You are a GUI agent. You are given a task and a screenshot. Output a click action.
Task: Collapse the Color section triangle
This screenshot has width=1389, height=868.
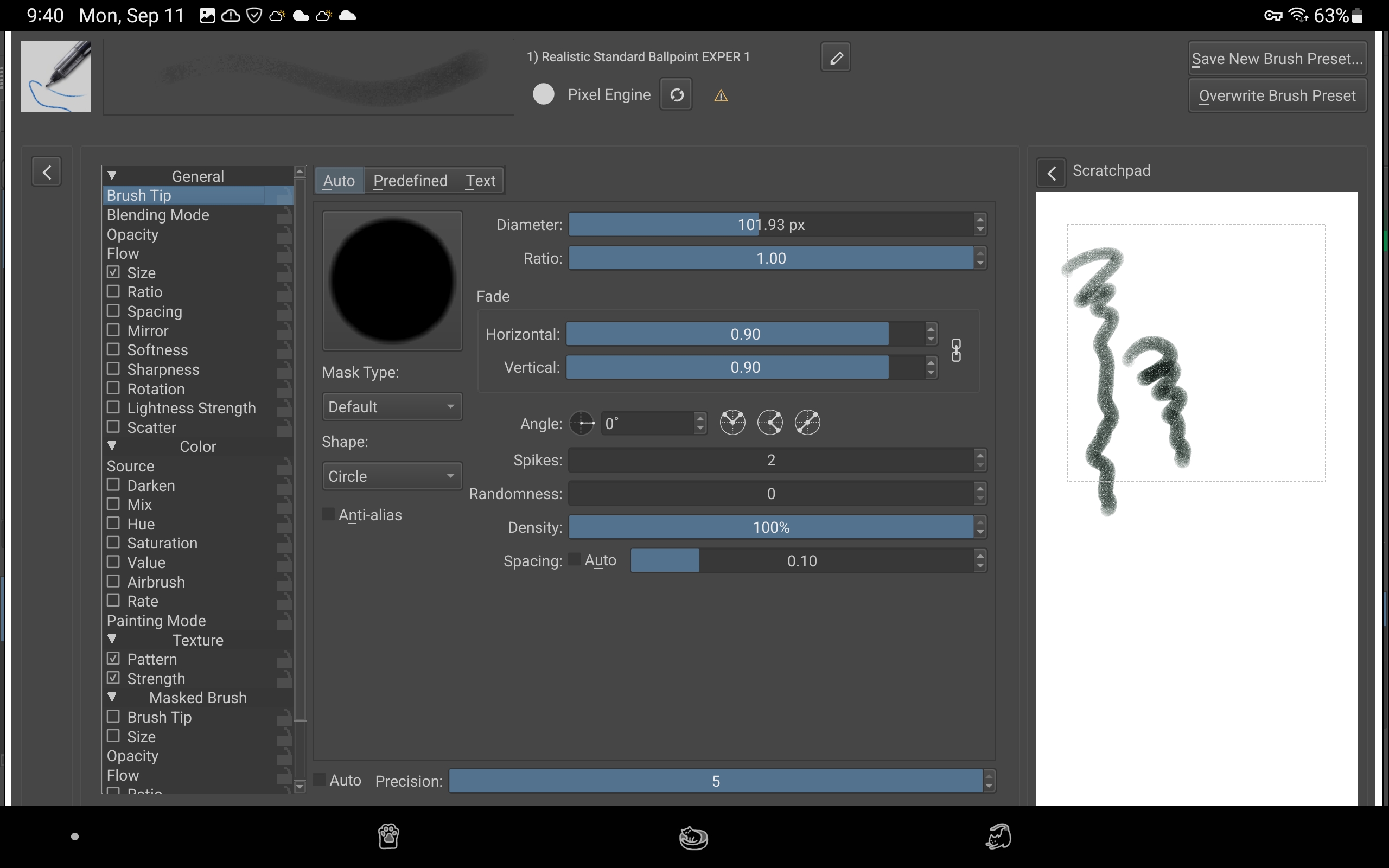tap(112, 446)
